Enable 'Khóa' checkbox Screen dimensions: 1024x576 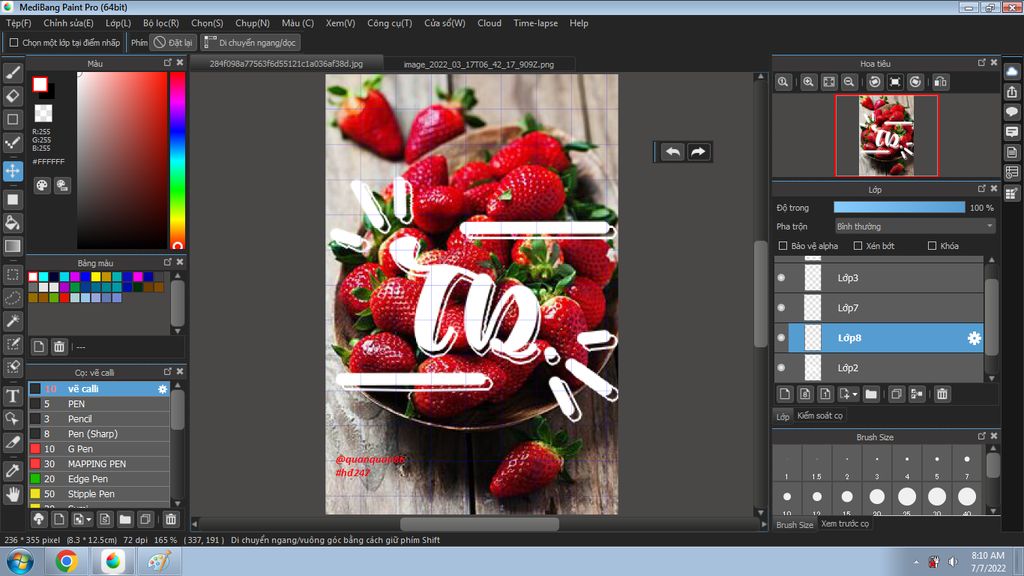point(932,246)
